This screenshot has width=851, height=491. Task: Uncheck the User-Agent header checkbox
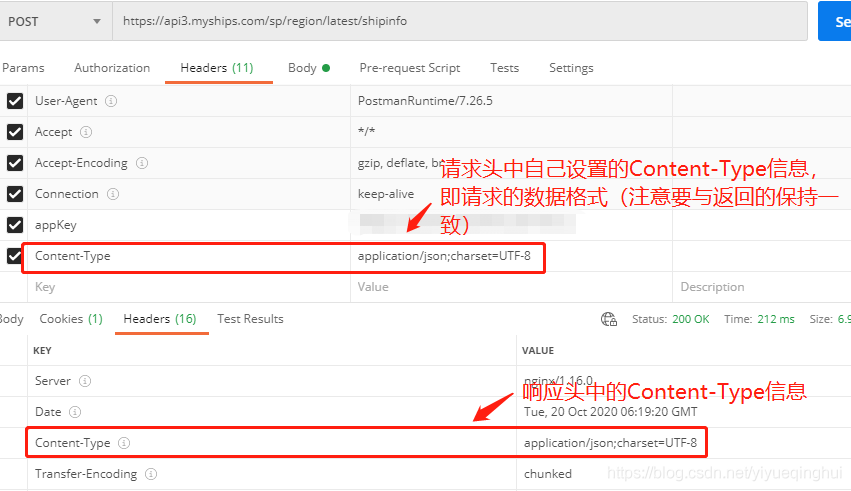click(15, 101)
